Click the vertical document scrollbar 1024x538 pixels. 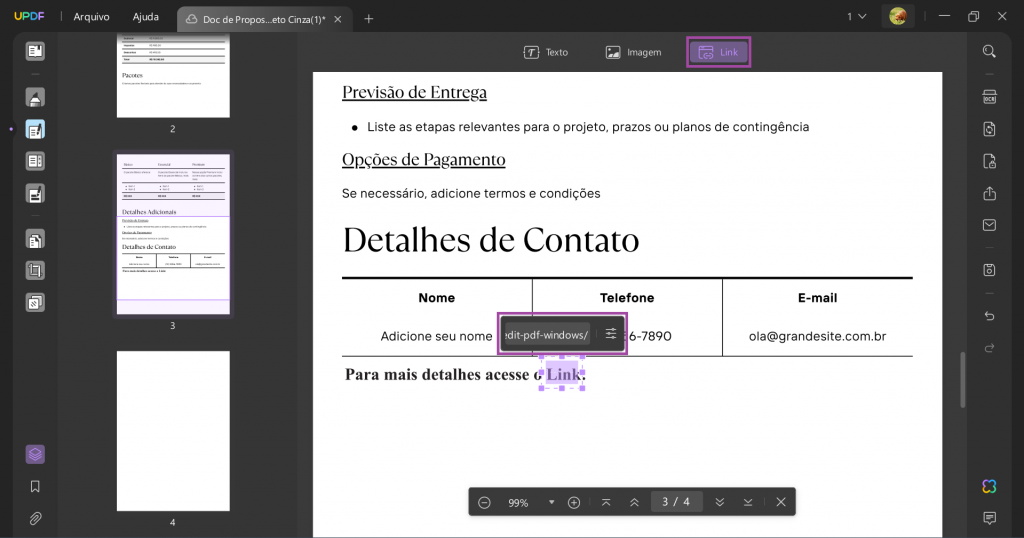click(x=963, y=380)
